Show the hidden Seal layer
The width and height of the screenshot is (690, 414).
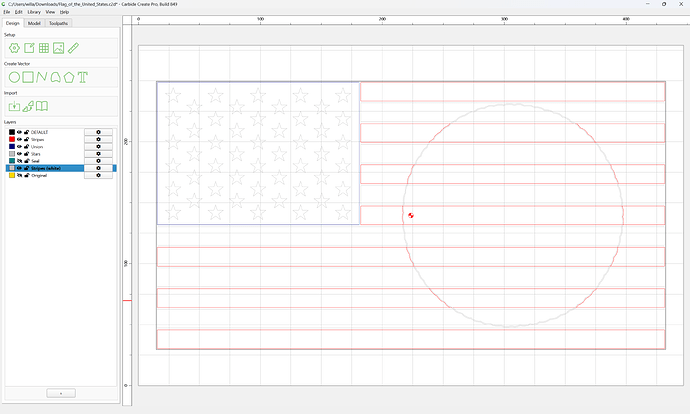[x=19, y=161]
